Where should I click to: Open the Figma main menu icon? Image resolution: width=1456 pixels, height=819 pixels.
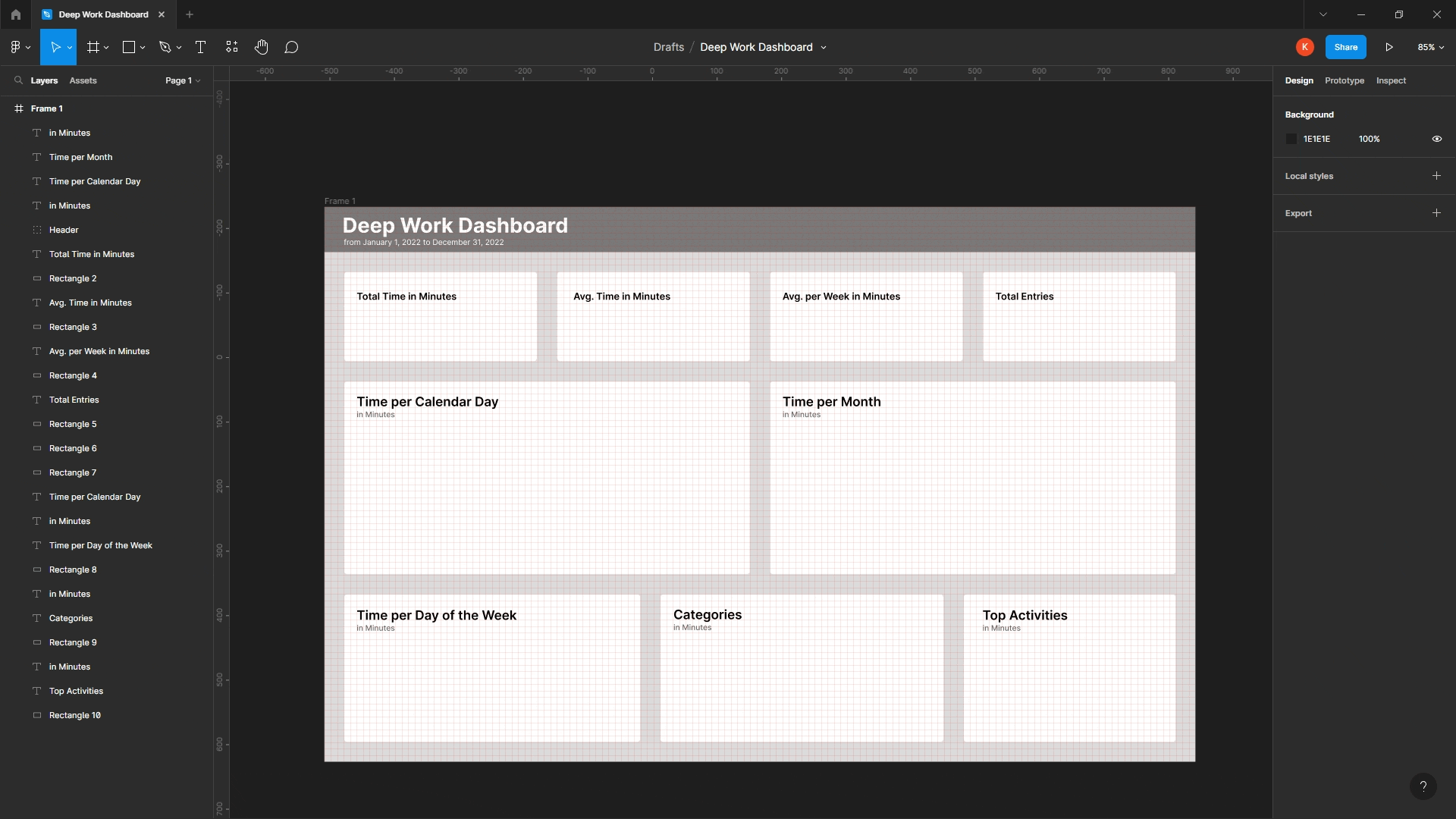click(x=15, y=47)
